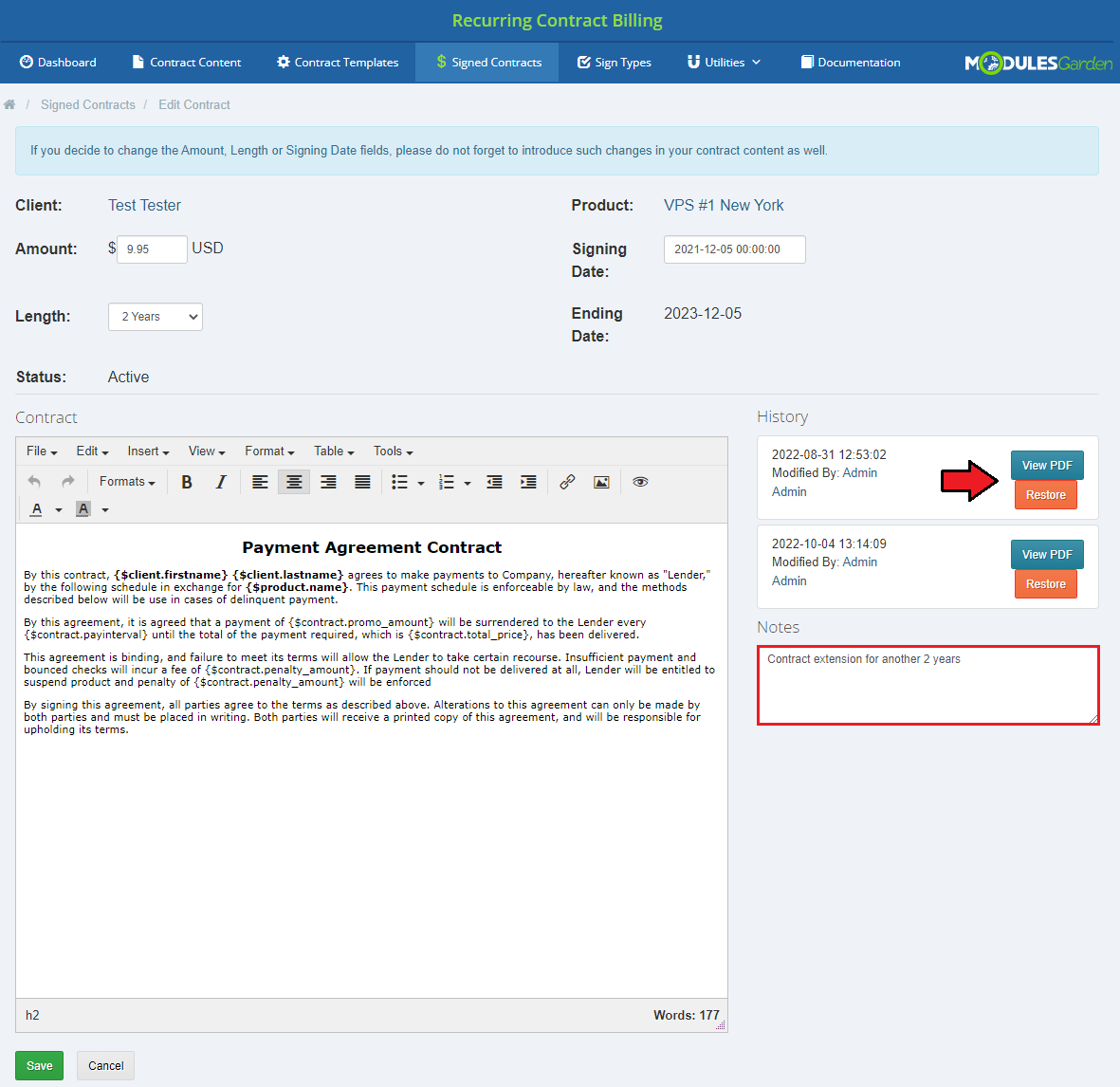The image size is (1120, 1087).
Task: View PDF for 2022-08-31 history entry
Action: coord(1046,466)
